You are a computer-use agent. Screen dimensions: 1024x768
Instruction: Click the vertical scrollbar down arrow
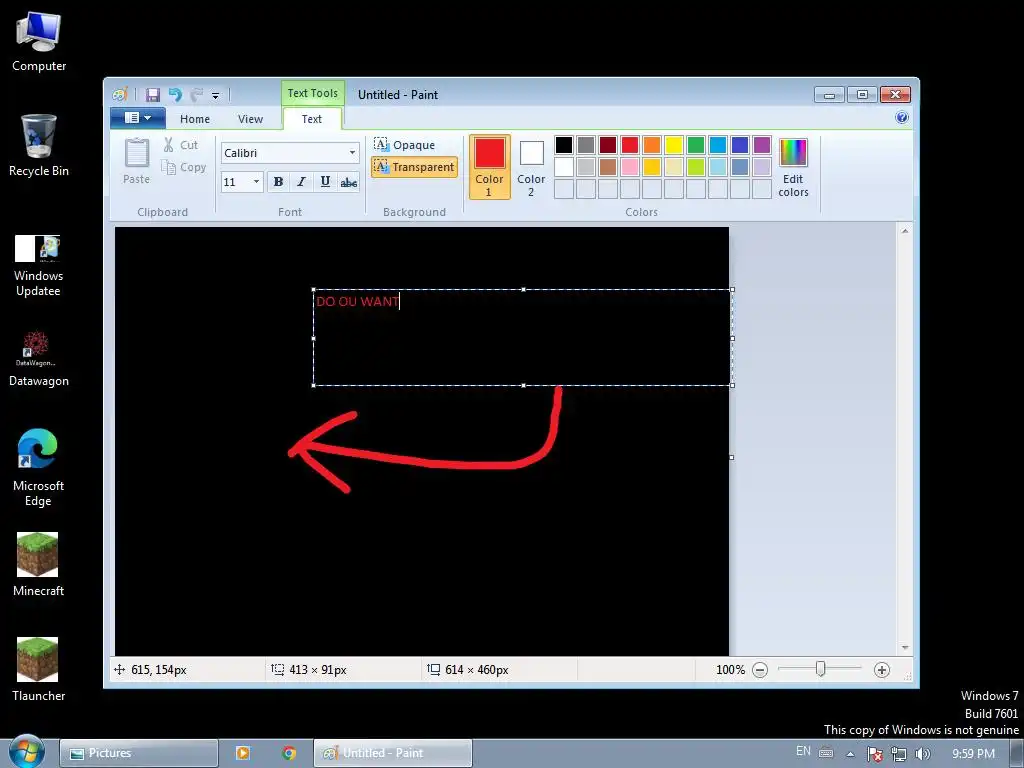coord(904,647)
